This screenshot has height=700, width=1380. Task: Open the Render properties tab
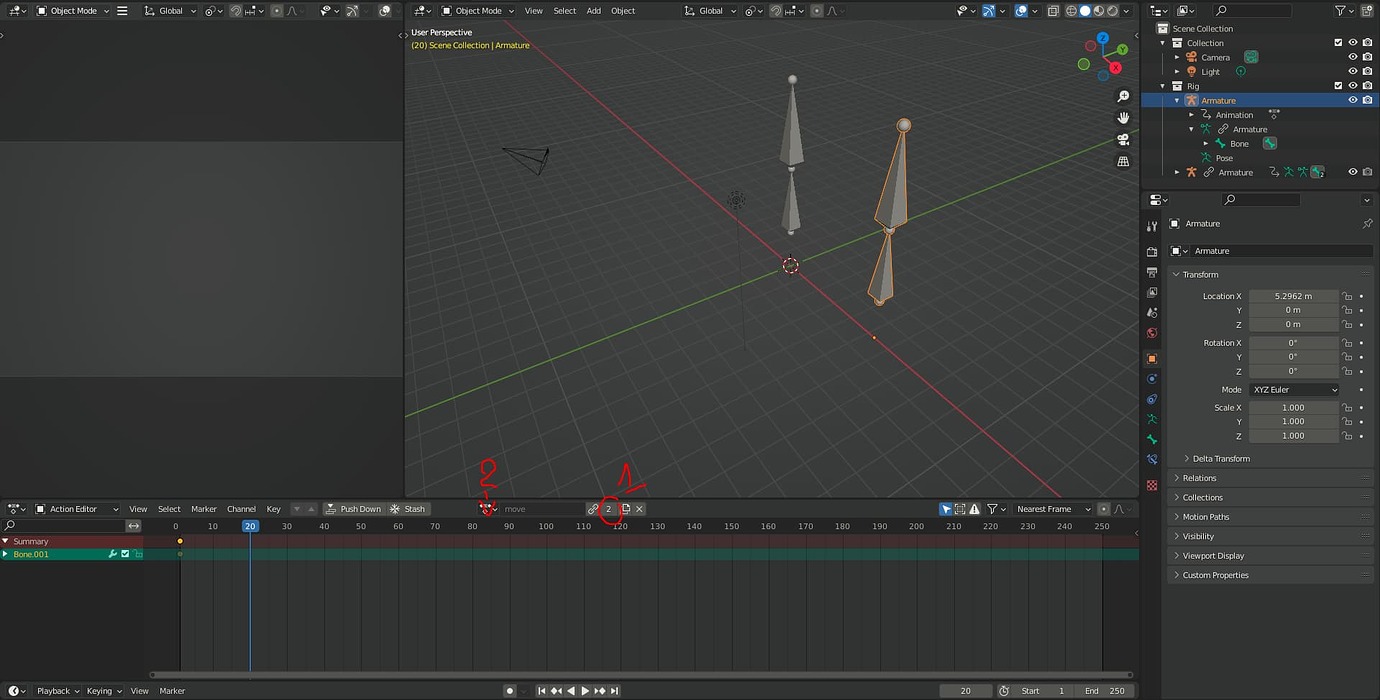(x=1152, y=252)
